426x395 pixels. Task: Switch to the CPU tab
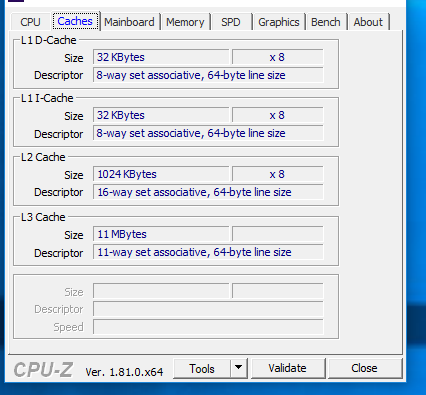pos(30,22)
